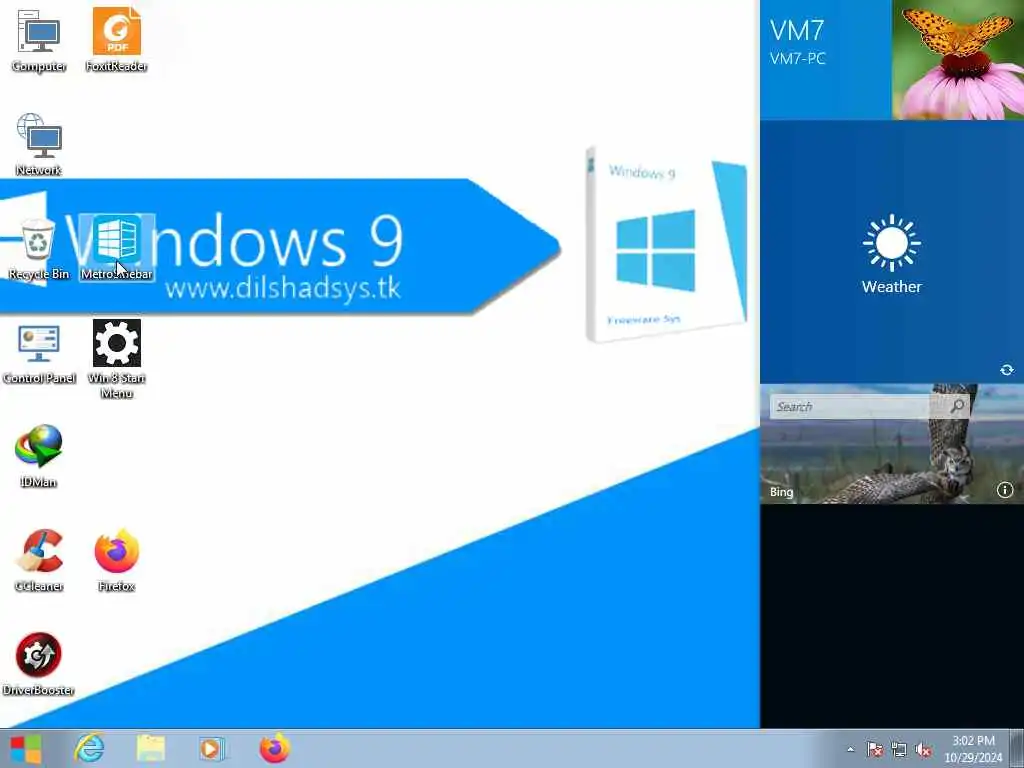Show hidden tray icons arrow
The image size is (1024, 768).
(x=850, y=750)
